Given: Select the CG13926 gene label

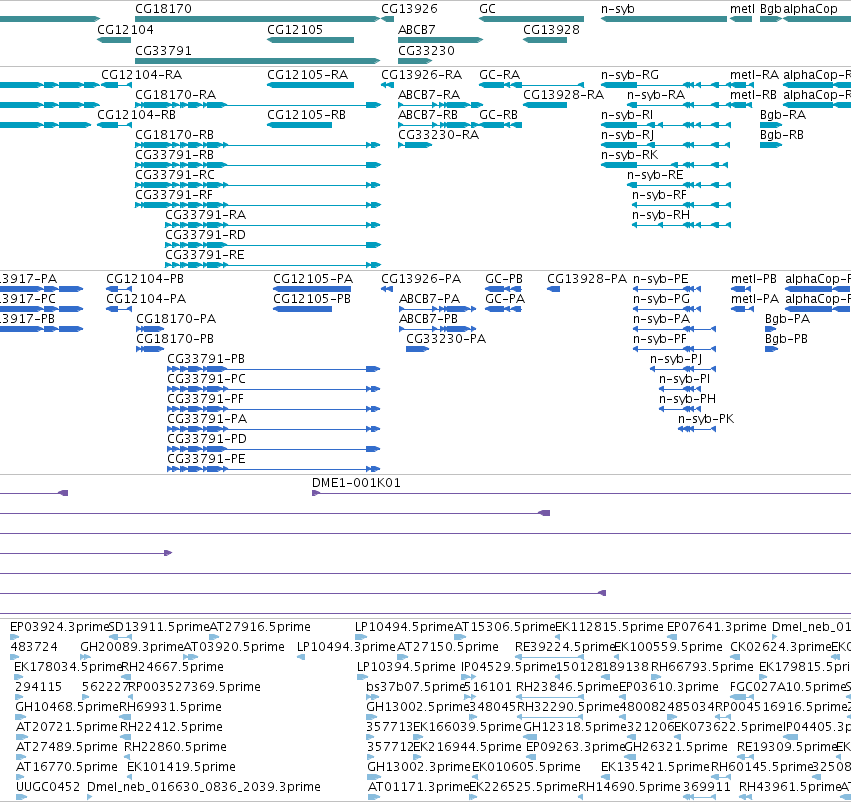Looking at the screenshot, I should 409,9.
